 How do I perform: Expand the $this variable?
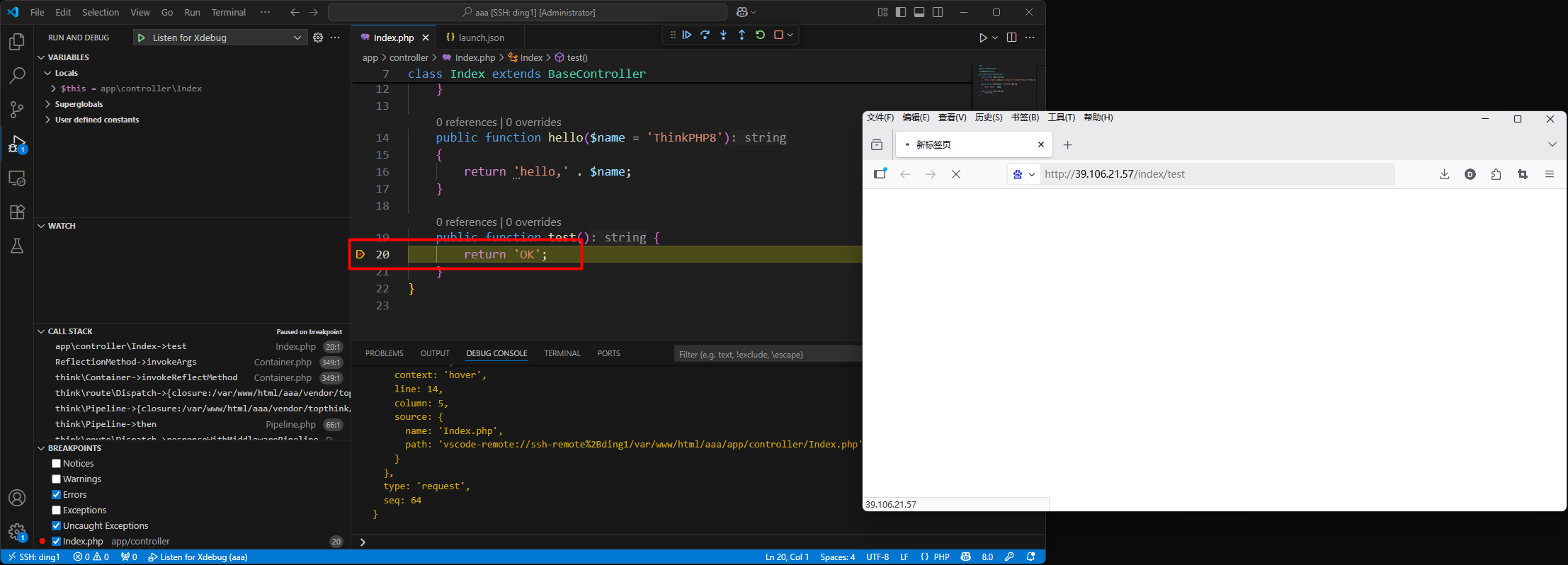(x=53, y=89)
